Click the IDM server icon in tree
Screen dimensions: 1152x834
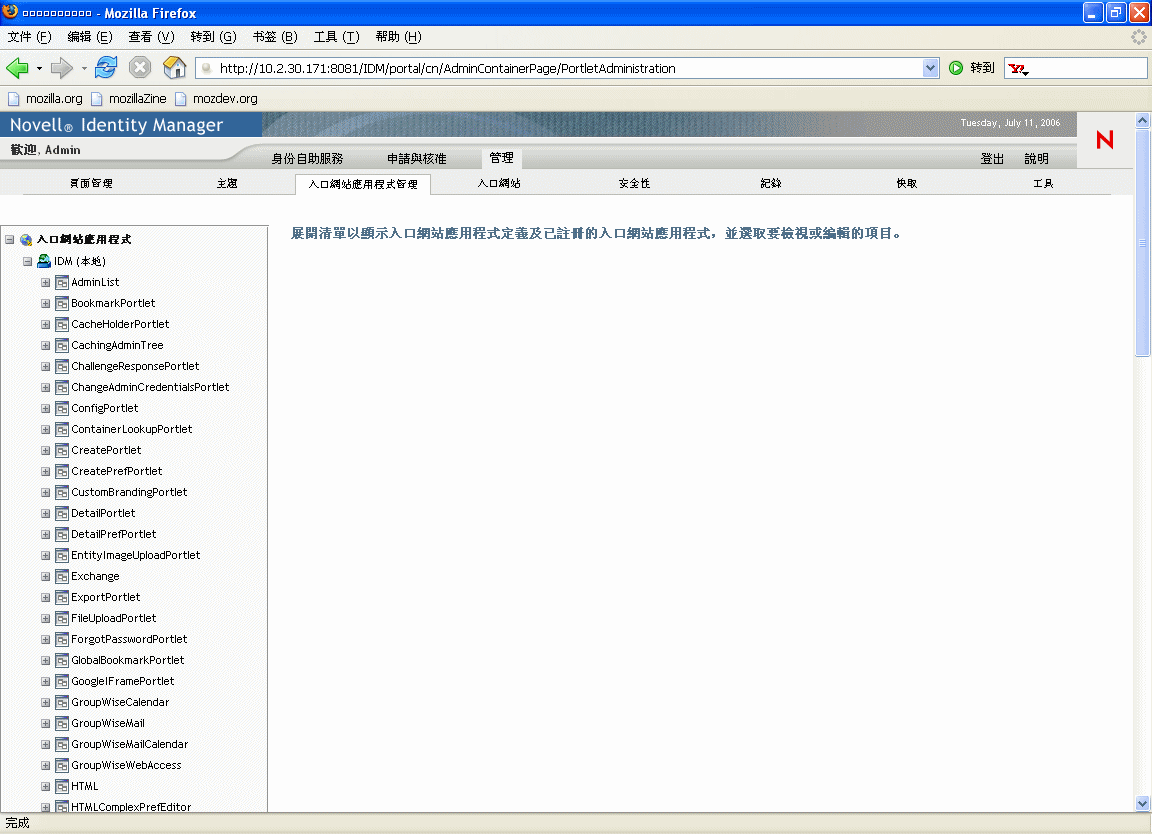click(x=44, y=261)
